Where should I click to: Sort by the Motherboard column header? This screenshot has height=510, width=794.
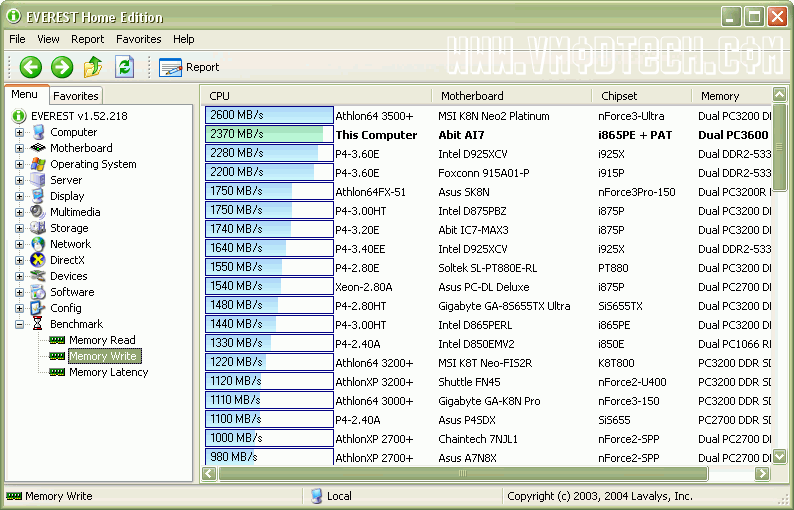click(511, 96)
